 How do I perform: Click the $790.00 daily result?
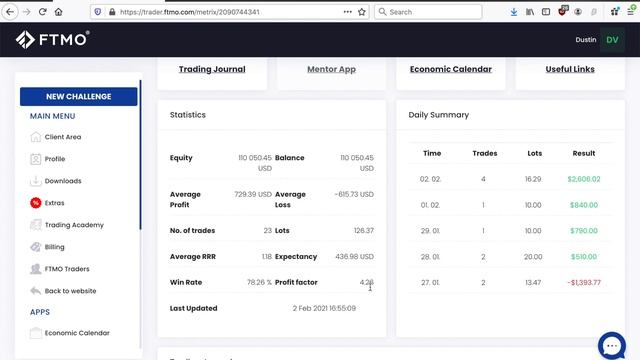tap(584, 231)
